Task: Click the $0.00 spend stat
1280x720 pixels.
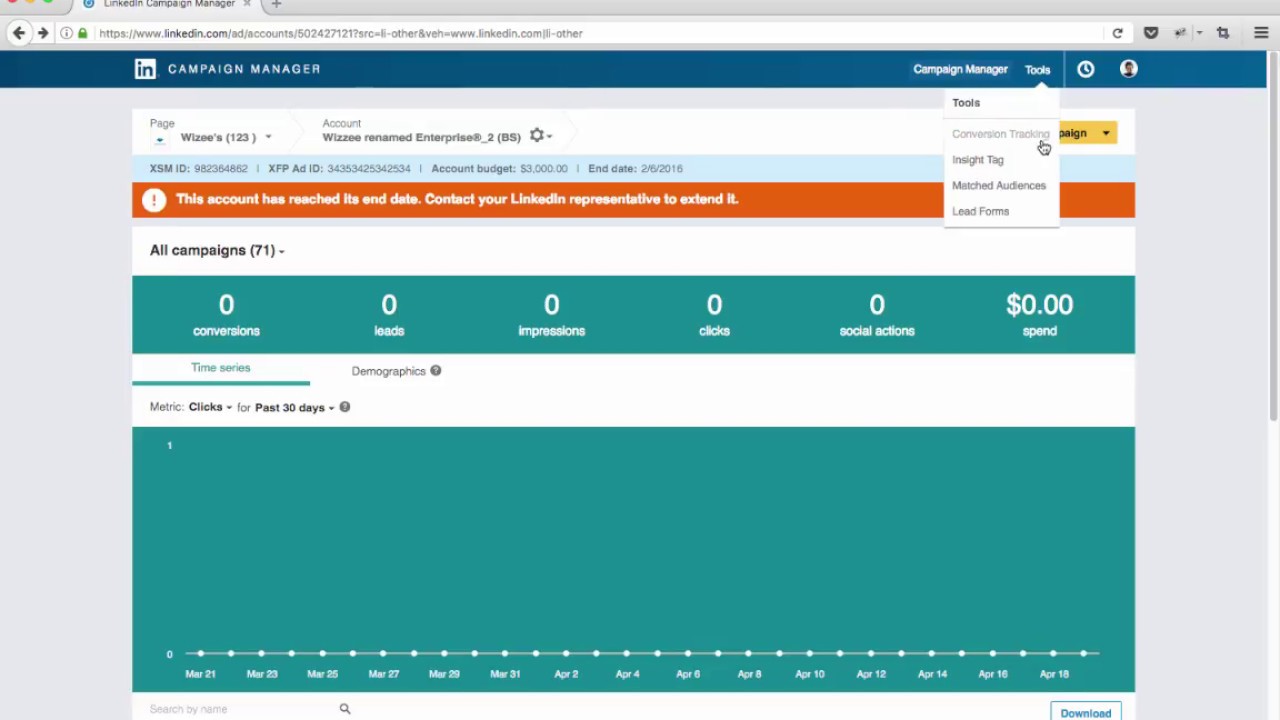Action: [x=1039, y=315]
